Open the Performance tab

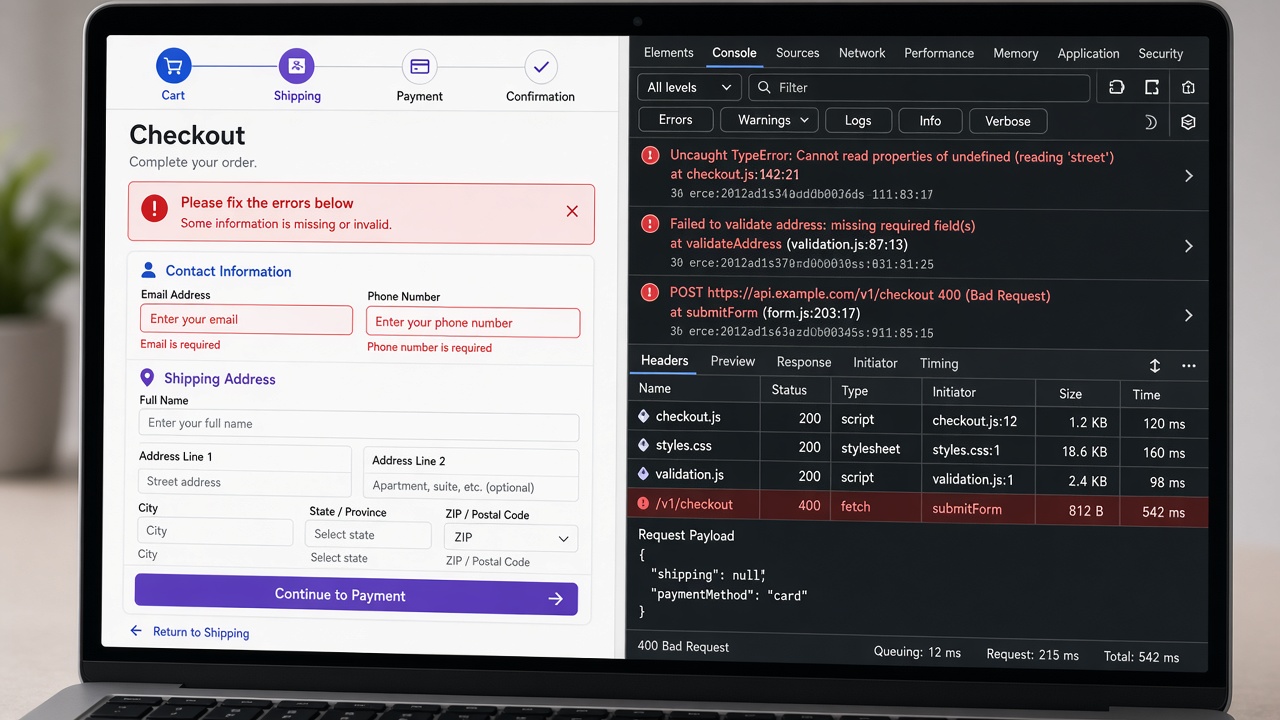tap(939, 53)
